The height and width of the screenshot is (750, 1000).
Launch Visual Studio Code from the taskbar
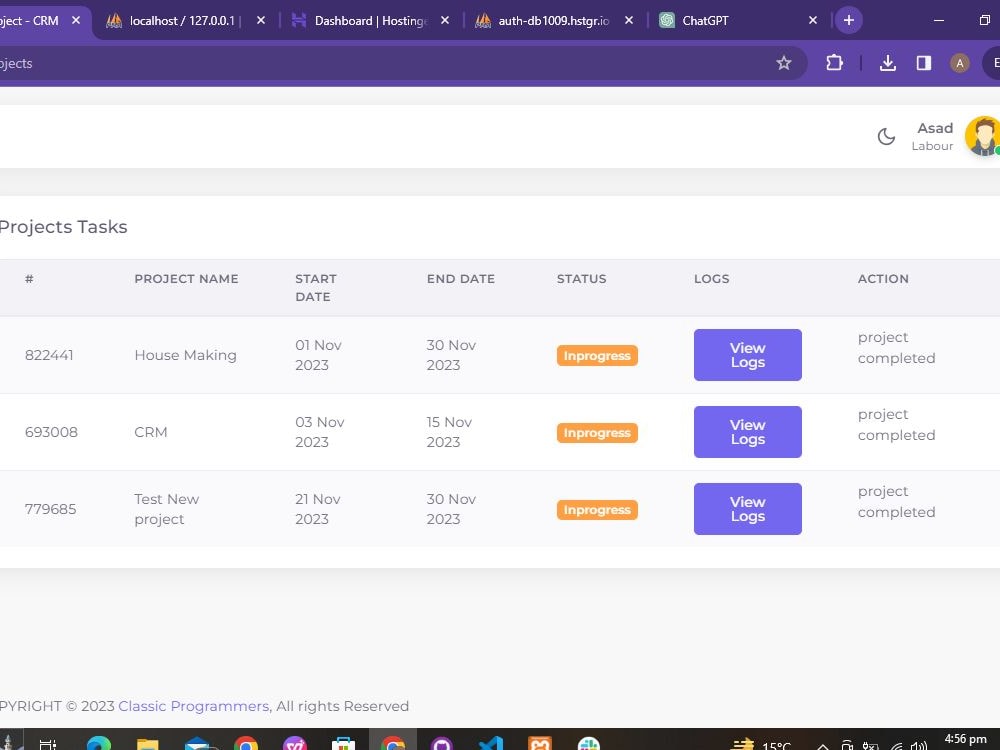click(x=490, y=742)
